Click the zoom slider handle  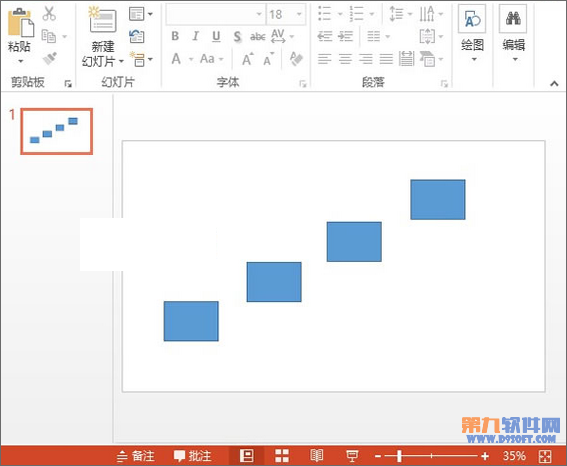399,456
